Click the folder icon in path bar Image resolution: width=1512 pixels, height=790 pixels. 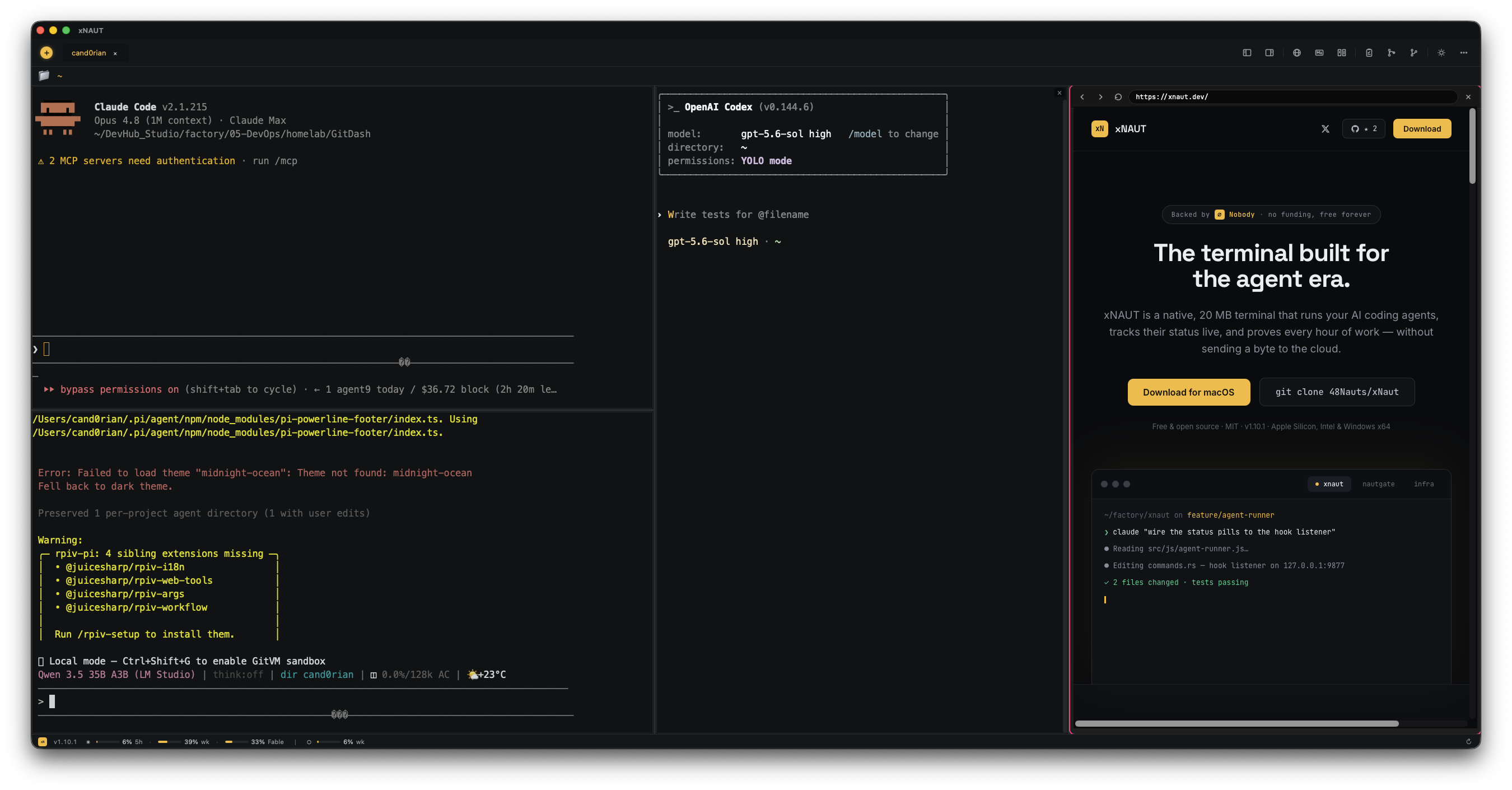click(44, 76)
